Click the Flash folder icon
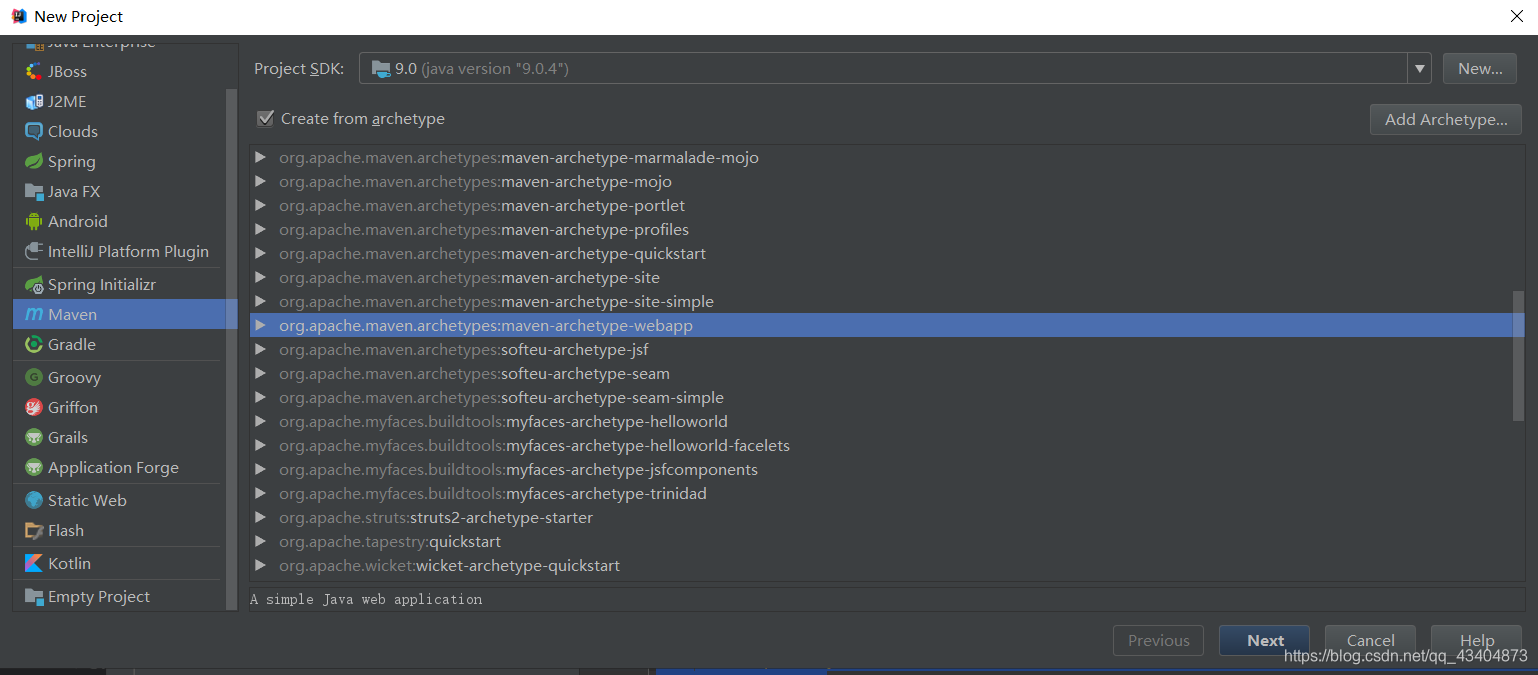This screenshot has height=675, width=1538. (34, 530)
